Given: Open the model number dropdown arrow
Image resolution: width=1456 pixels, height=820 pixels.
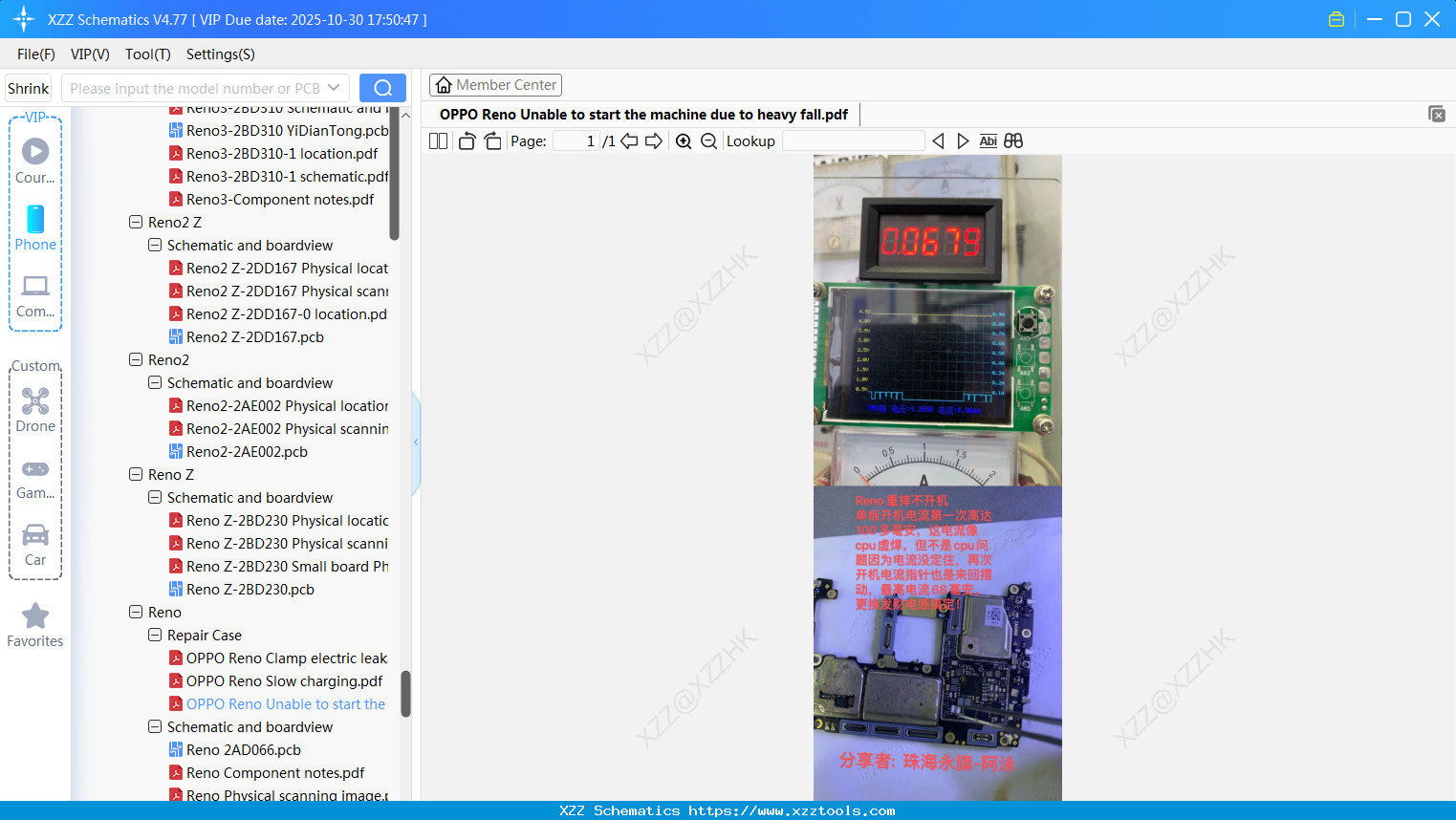Looking at the screenshot, I should click(x=334, y=88).
